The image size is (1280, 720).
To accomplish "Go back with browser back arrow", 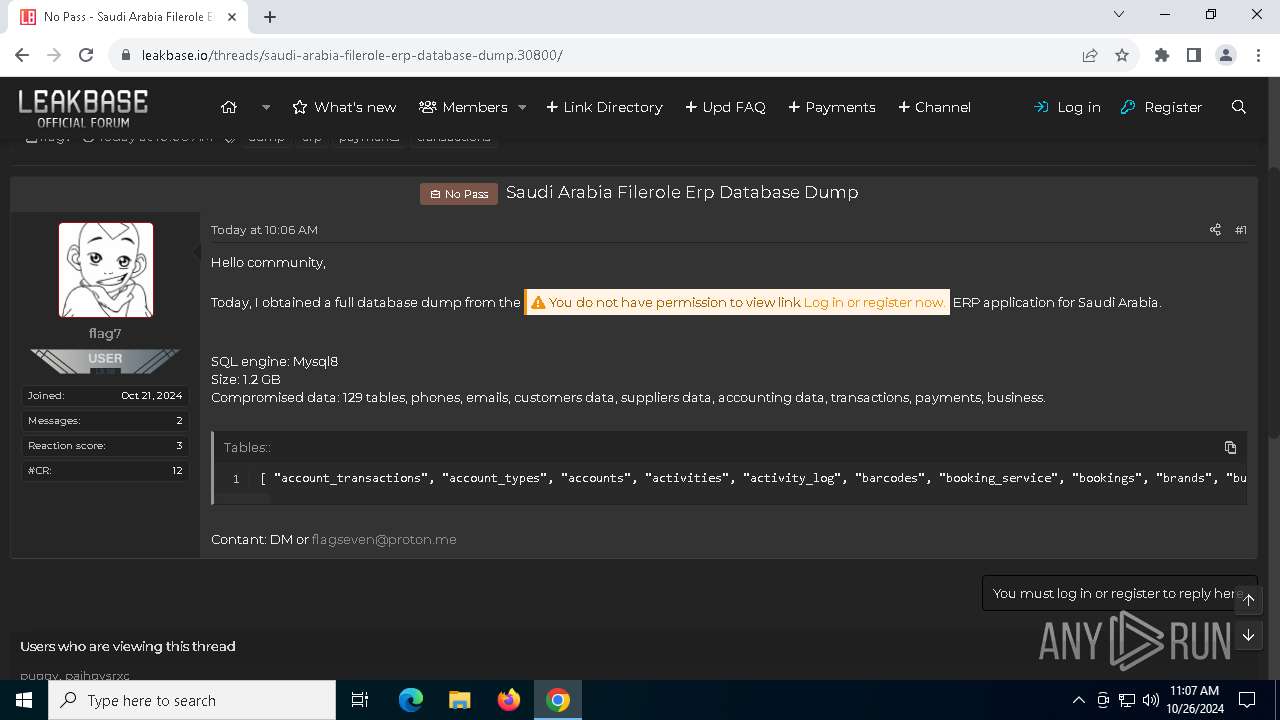I will [x=22, y=55].
